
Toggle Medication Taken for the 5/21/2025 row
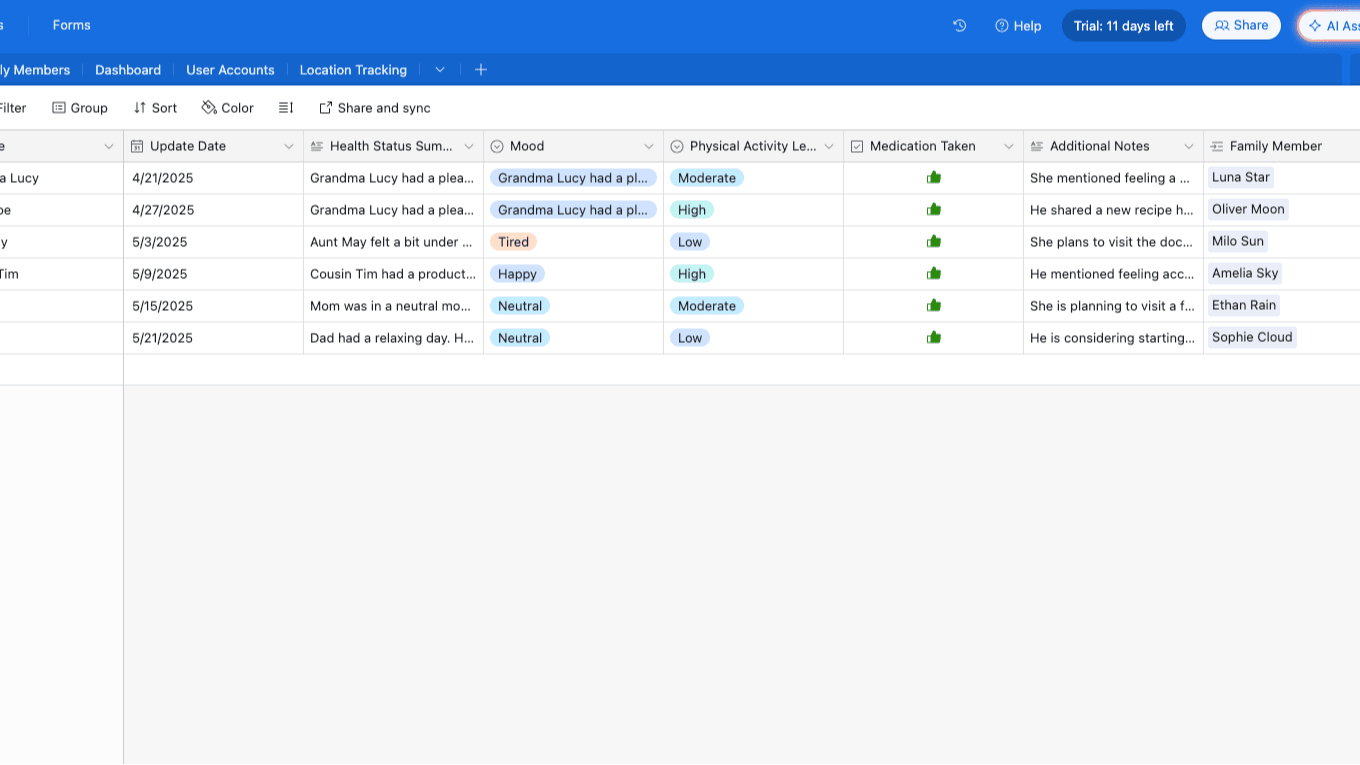pyautogui.click(x=934, y=337)
